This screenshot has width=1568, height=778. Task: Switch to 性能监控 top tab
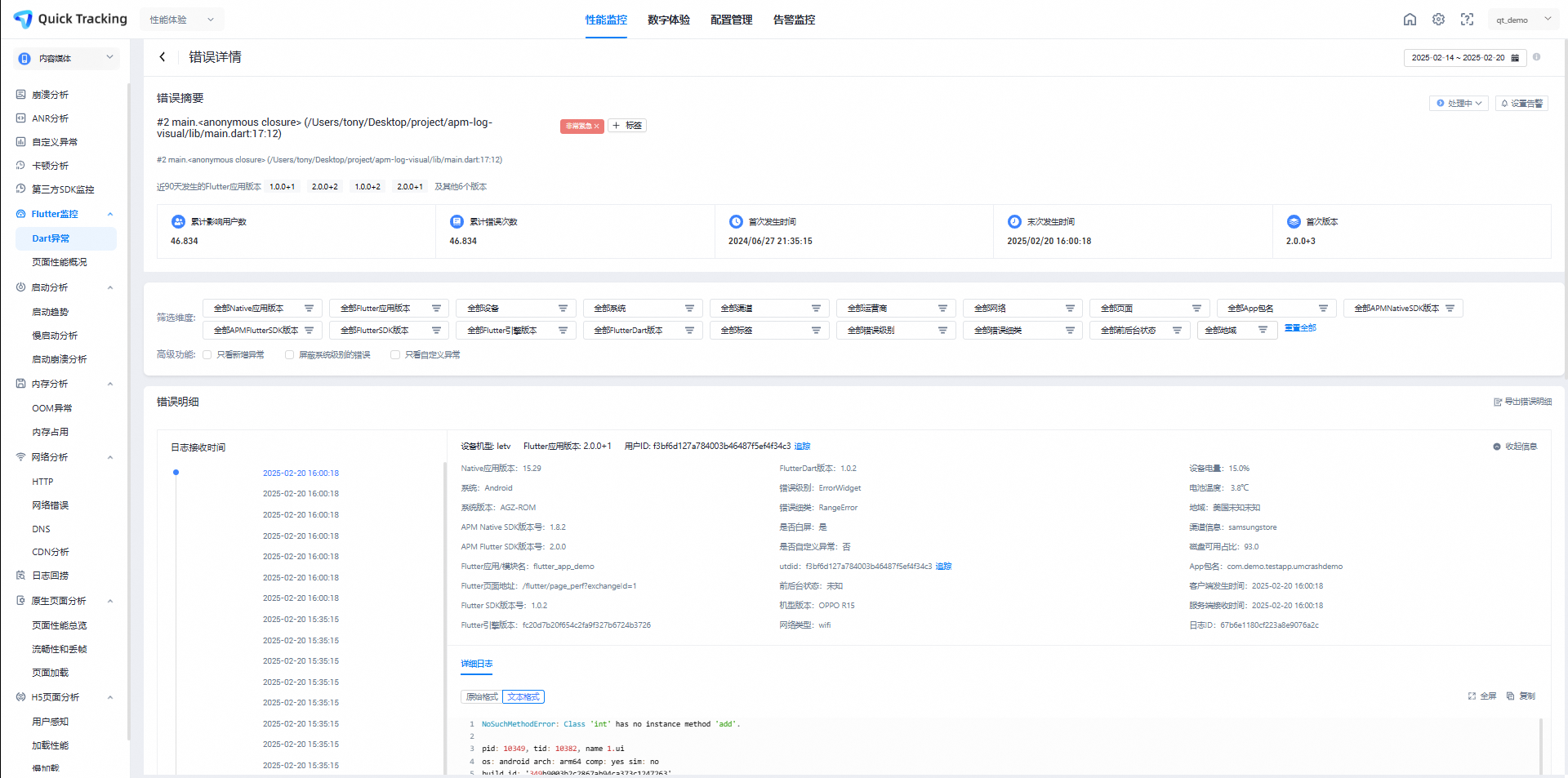tap(606, 20)
